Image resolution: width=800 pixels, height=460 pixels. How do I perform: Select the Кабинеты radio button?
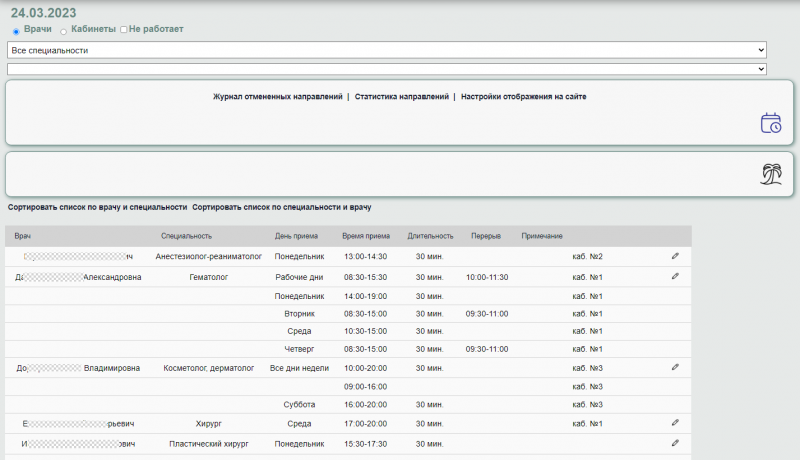[x=64, y=31]
